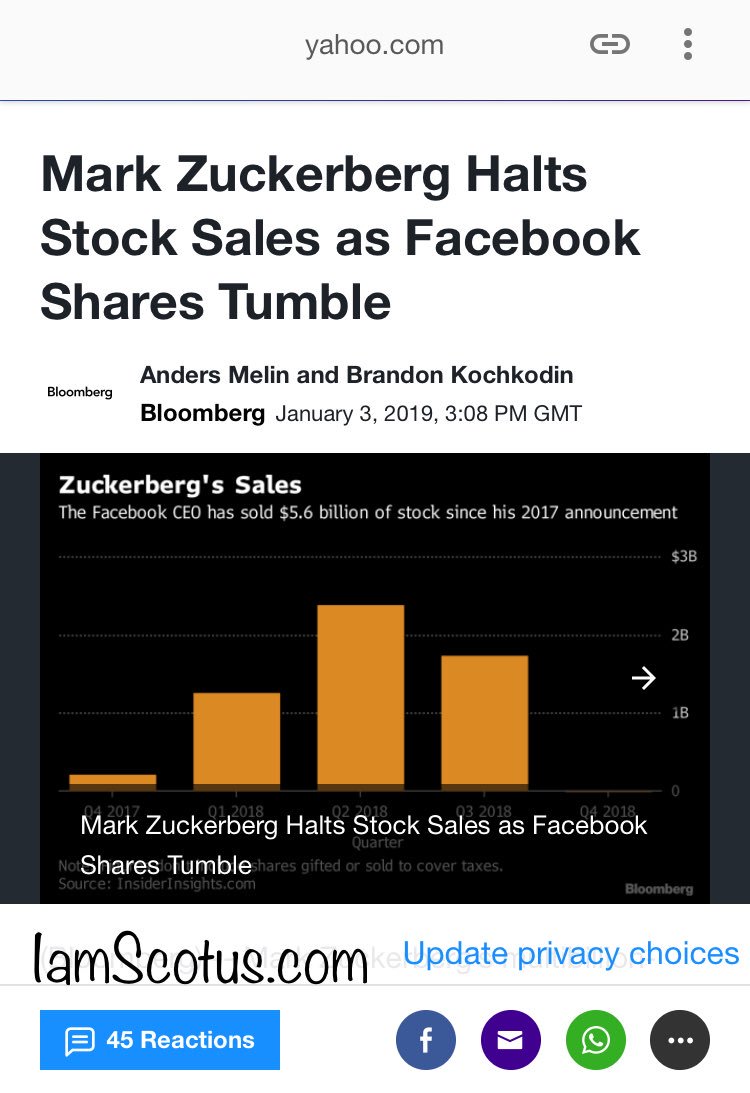Tap the yahoo.com address text
This screenshot has height=1093, width=750.
coord(374,45)
